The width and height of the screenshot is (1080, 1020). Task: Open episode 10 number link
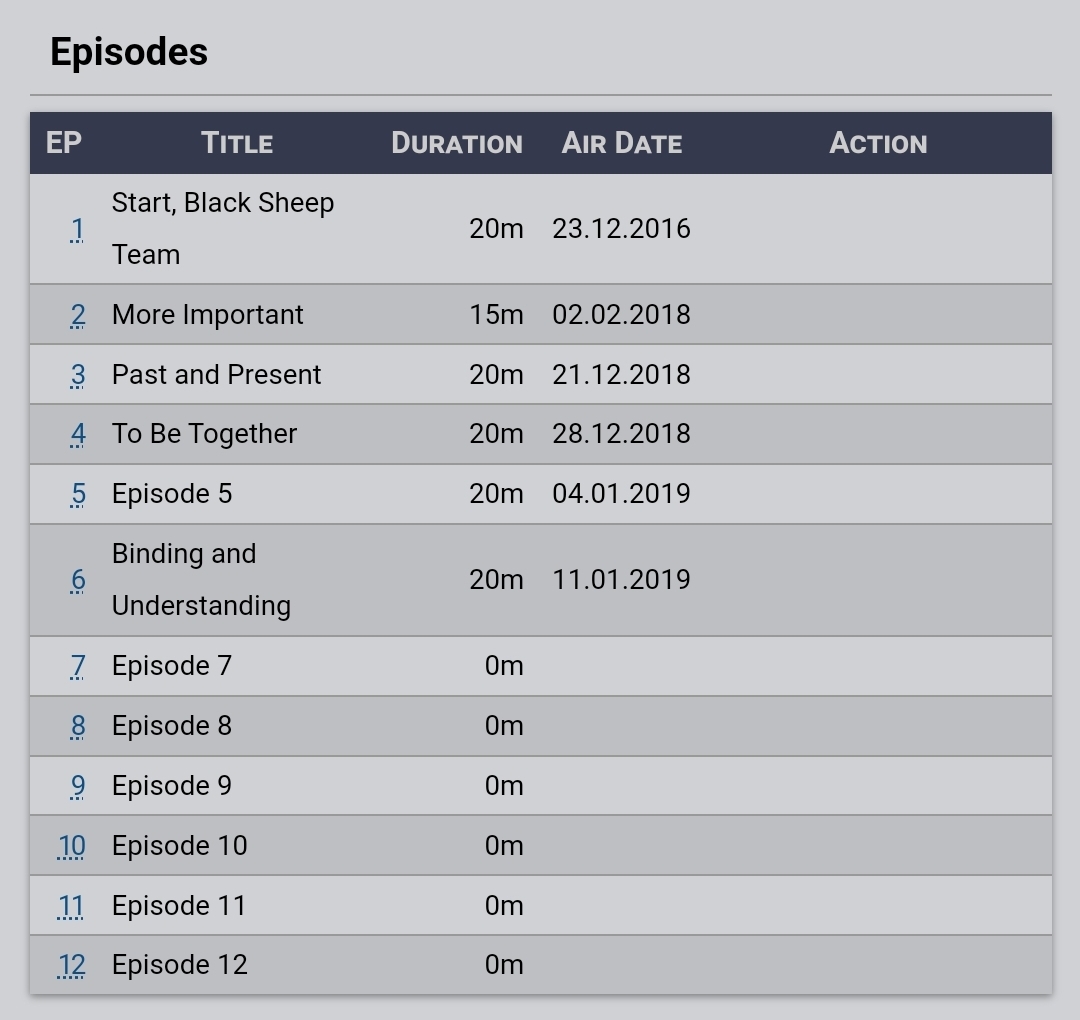72,846
